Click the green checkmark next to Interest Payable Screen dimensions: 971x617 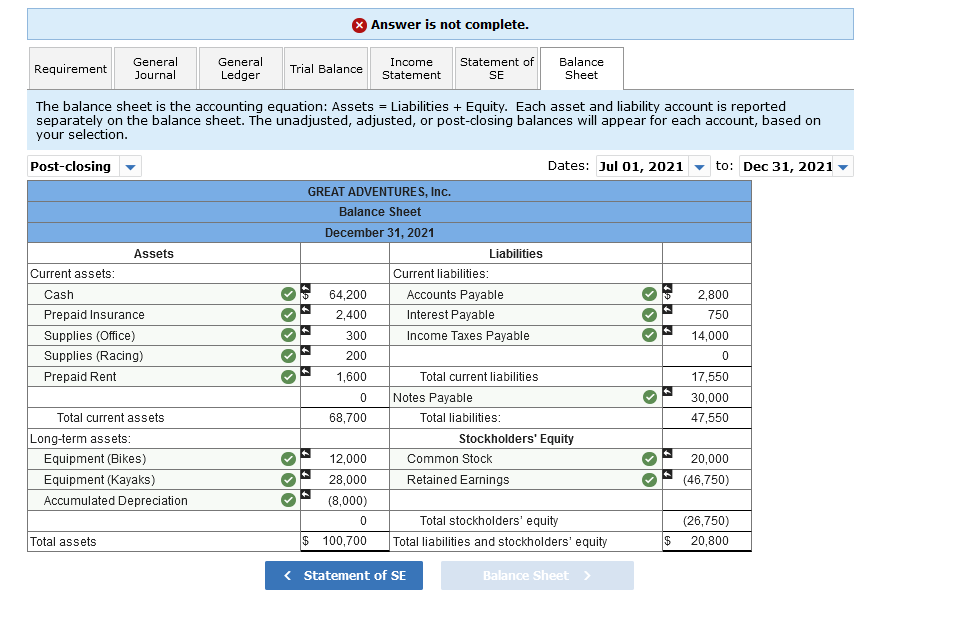click(649, 315)
